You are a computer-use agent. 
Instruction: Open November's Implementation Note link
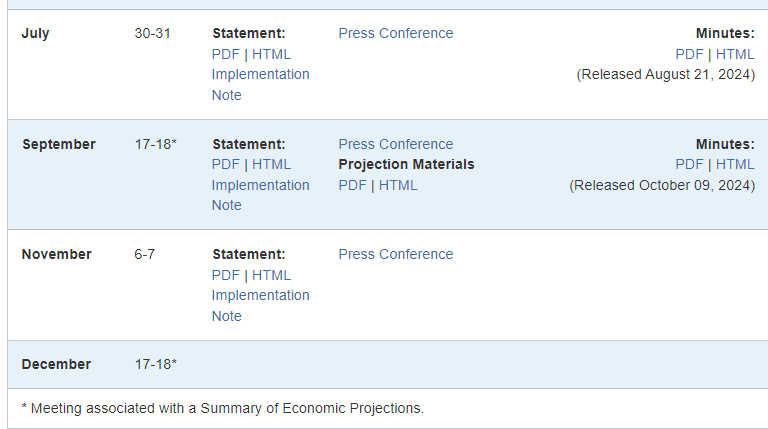tap(261, 306)
